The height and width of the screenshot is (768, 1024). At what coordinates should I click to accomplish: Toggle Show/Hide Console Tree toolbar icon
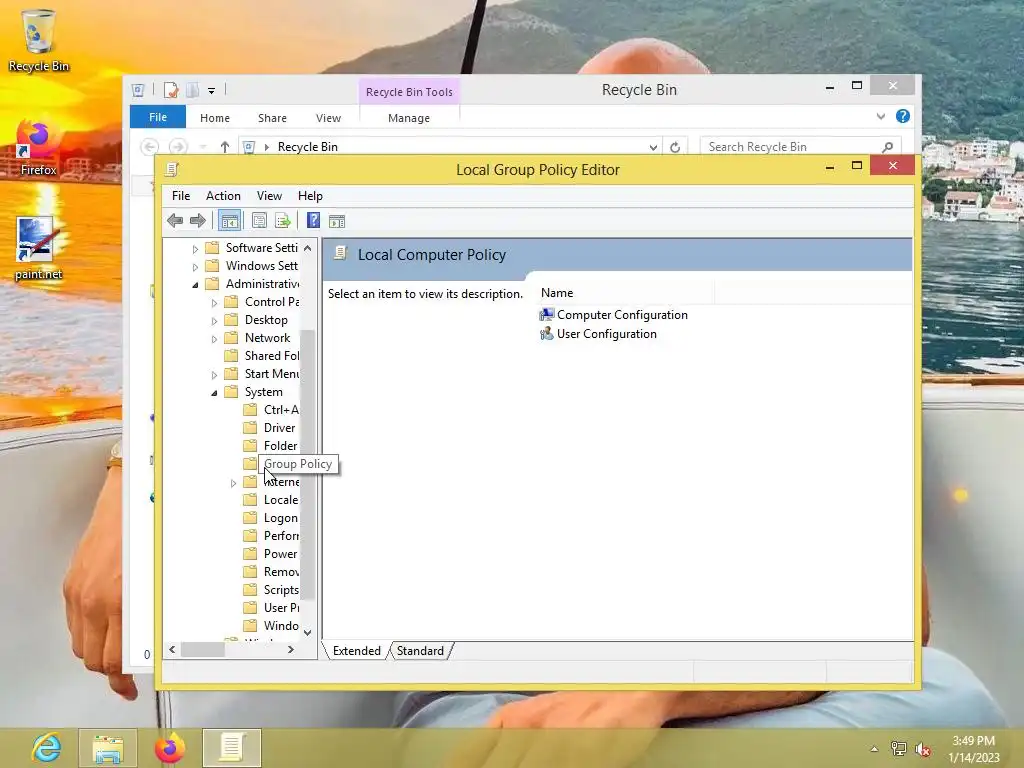tap(229, 221)
